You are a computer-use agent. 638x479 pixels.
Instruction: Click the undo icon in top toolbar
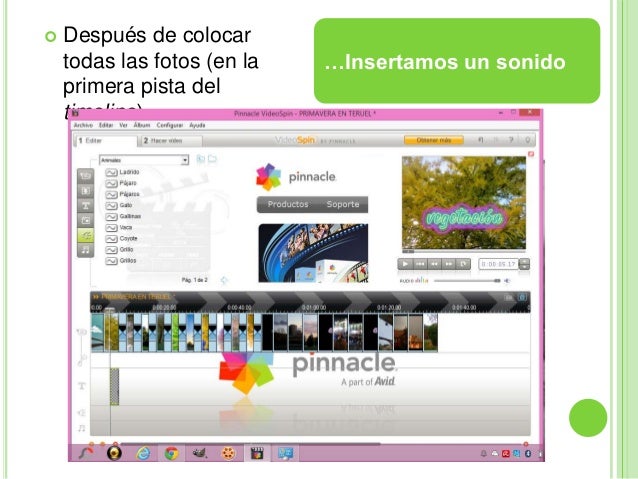tap(481, 140)
